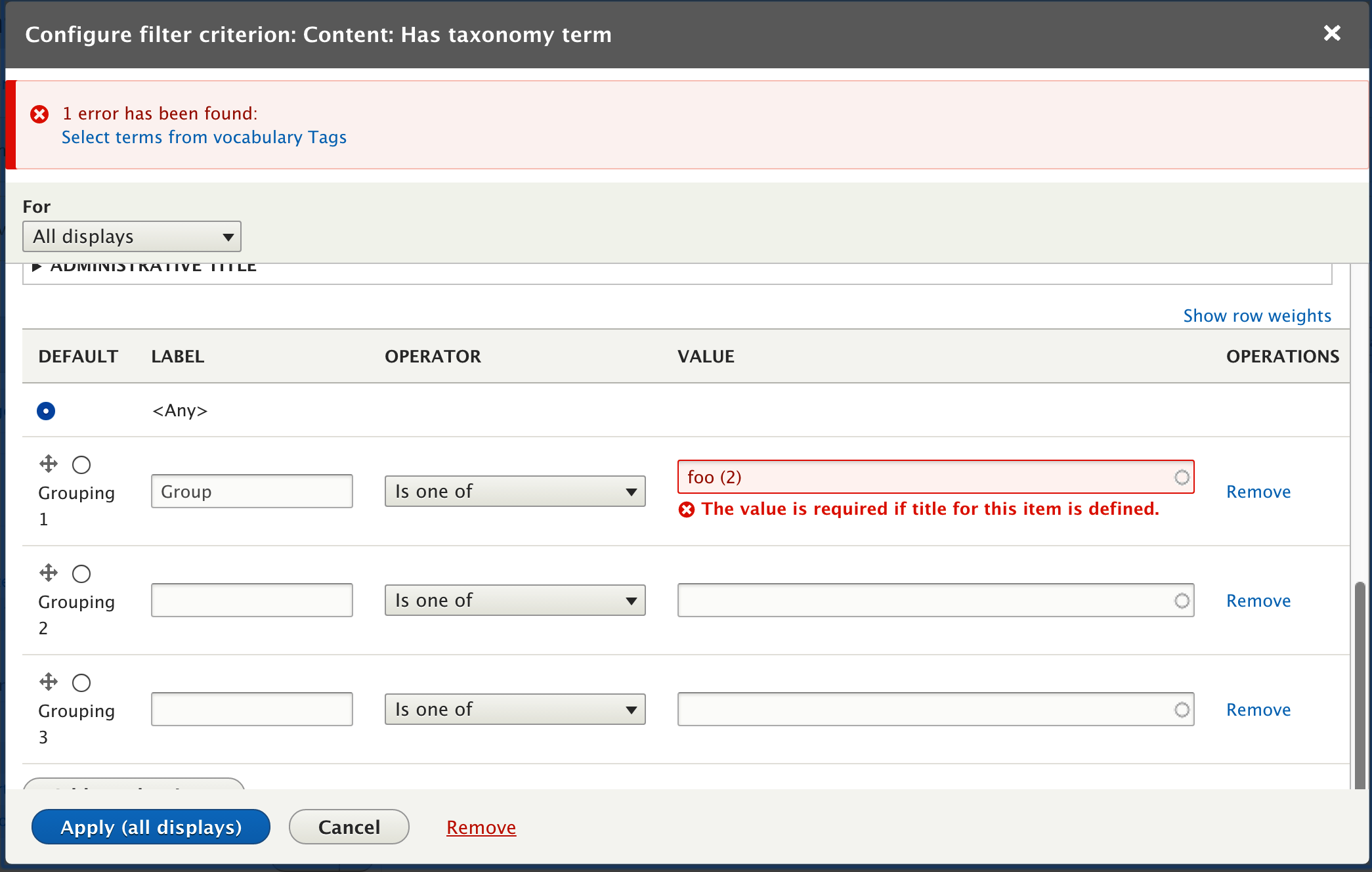
Task: Click the autocomplete throbber in Grouping 3 value field
Action: pos(1181,708)
